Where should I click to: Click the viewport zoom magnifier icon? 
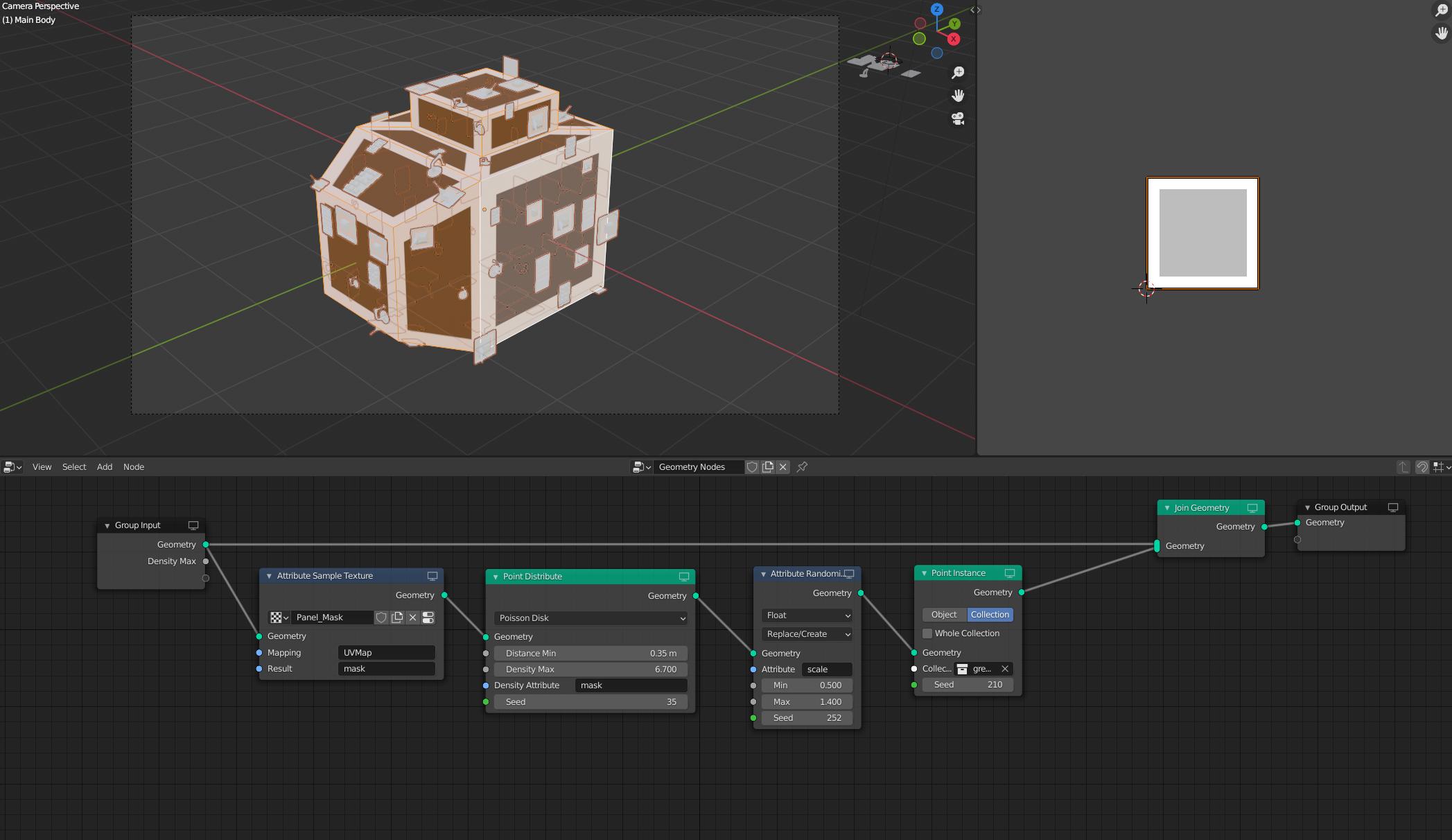tap(958, 73)
